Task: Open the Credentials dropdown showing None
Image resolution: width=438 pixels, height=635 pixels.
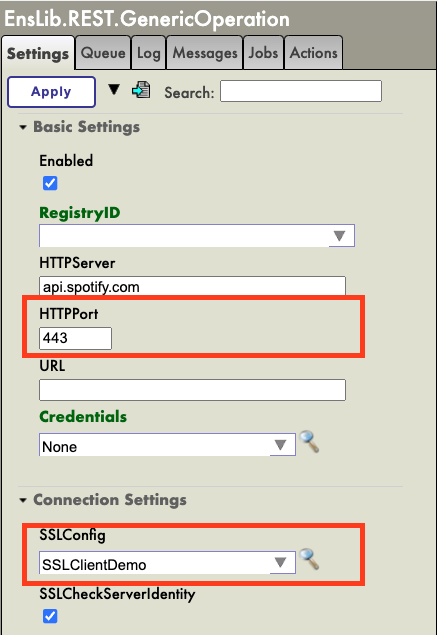Action: (167, 445)
